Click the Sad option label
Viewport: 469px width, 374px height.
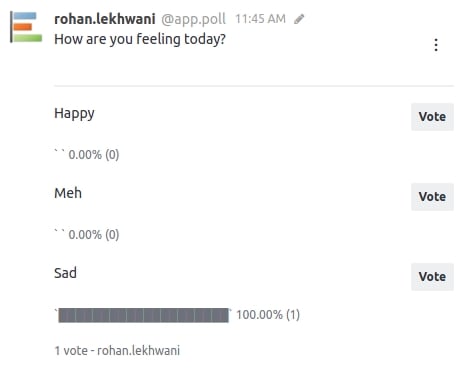pyautogui.click(x=65, y=273)
